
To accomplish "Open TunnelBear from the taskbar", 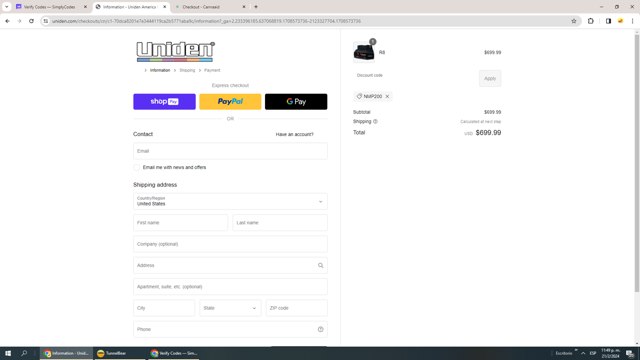I will (x=119, y=353).
